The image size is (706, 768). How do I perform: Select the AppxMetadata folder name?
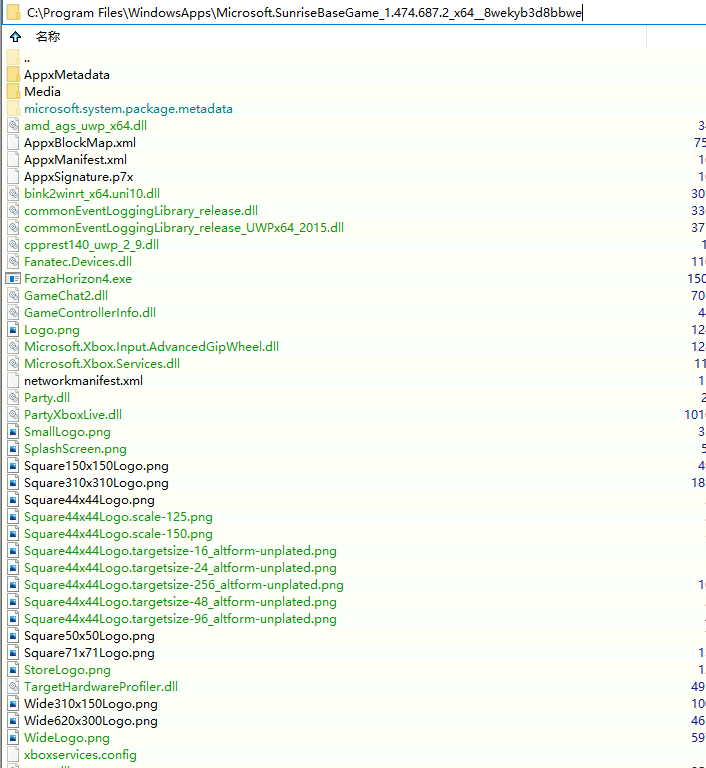tap(67, 75)
